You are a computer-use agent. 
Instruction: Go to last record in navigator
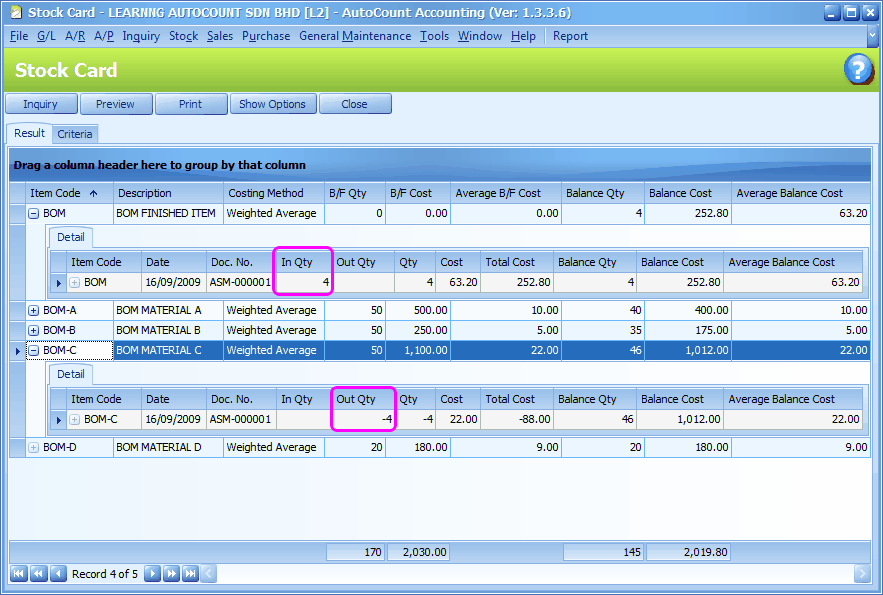[190, 574]
